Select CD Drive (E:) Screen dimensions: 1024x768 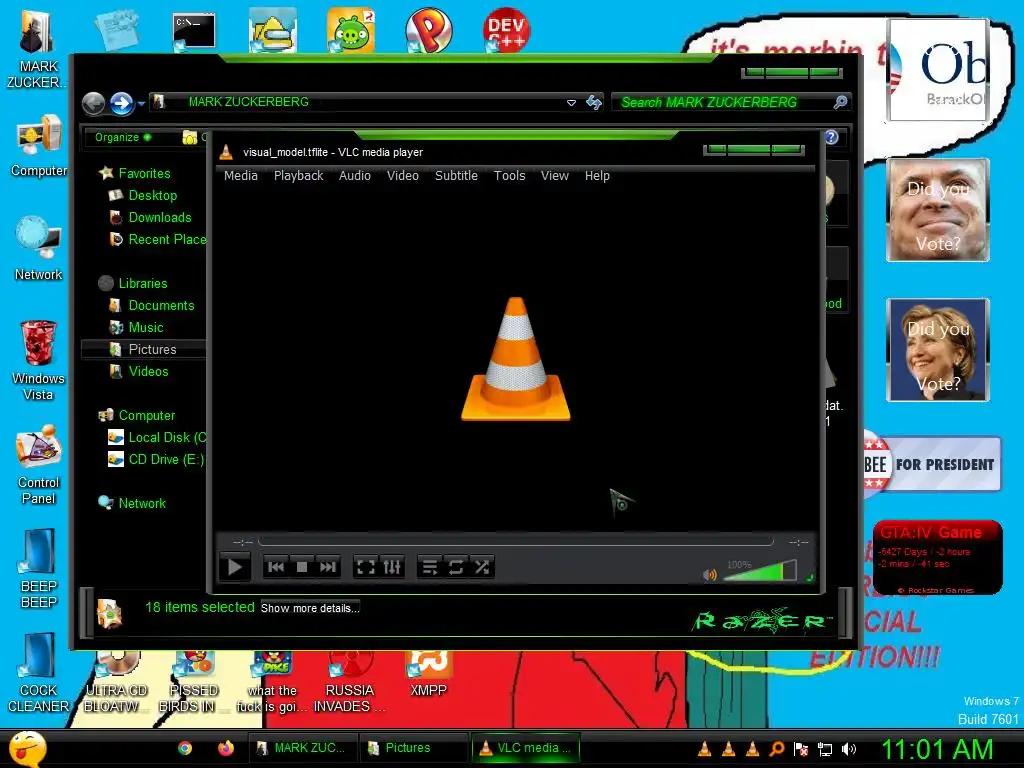pyautogui.click(x=156, y=460)
